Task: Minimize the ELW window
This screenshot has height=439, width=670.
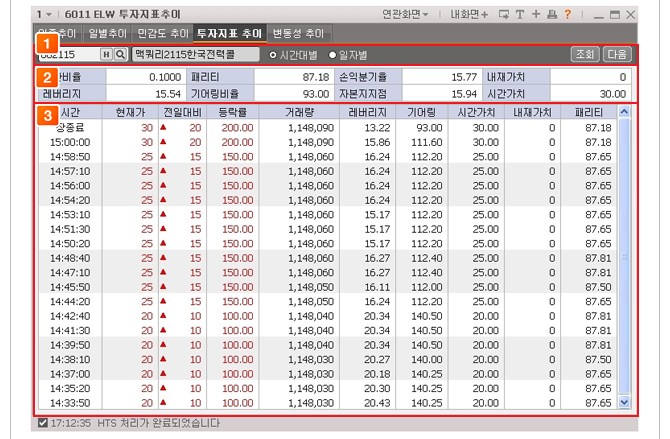Action: tap(599, 15)
